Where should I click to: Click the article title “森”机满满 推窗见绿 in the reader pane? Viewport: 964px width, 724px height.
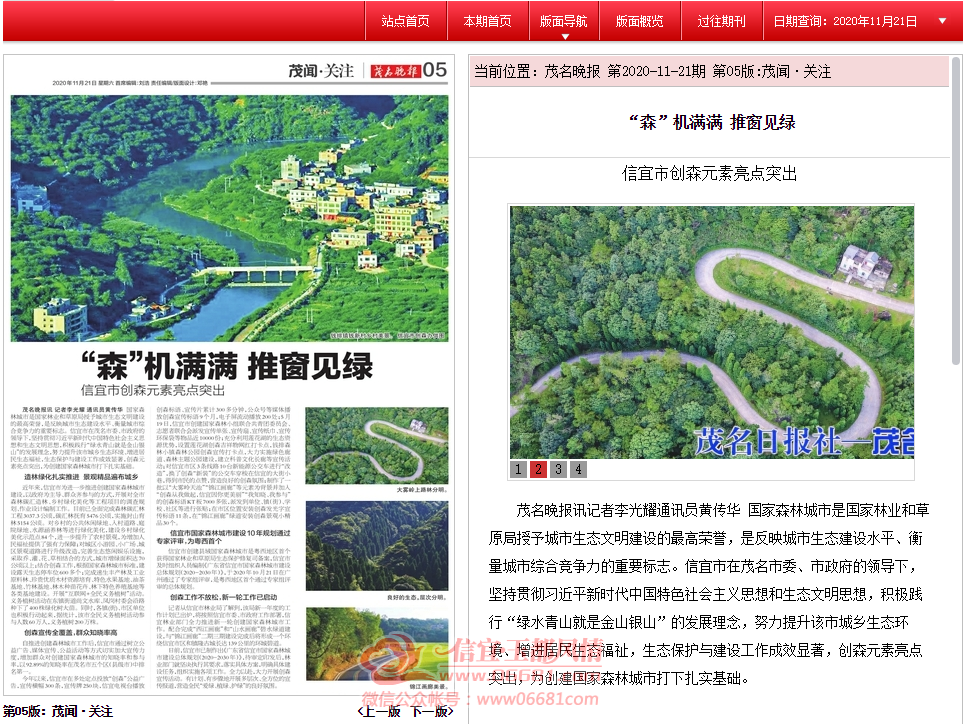click(x=712, y=122)
